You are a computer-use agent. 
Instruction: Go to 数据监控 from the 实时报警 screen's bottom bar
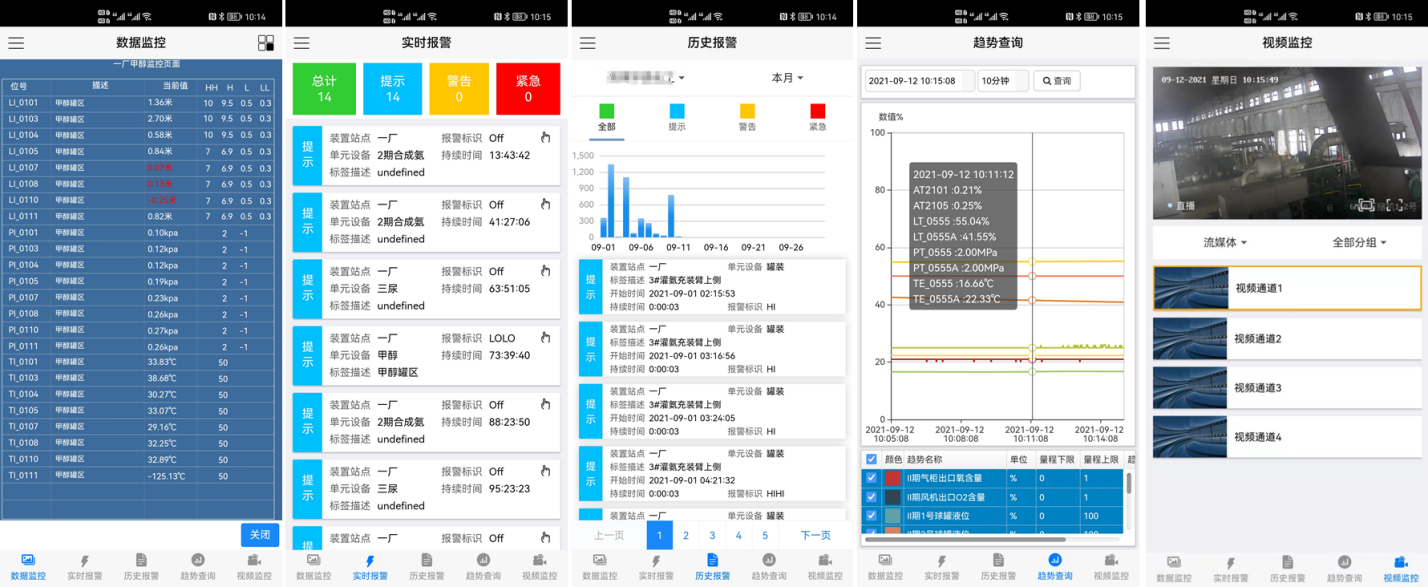pyautogui.click(x=313, y=567)
